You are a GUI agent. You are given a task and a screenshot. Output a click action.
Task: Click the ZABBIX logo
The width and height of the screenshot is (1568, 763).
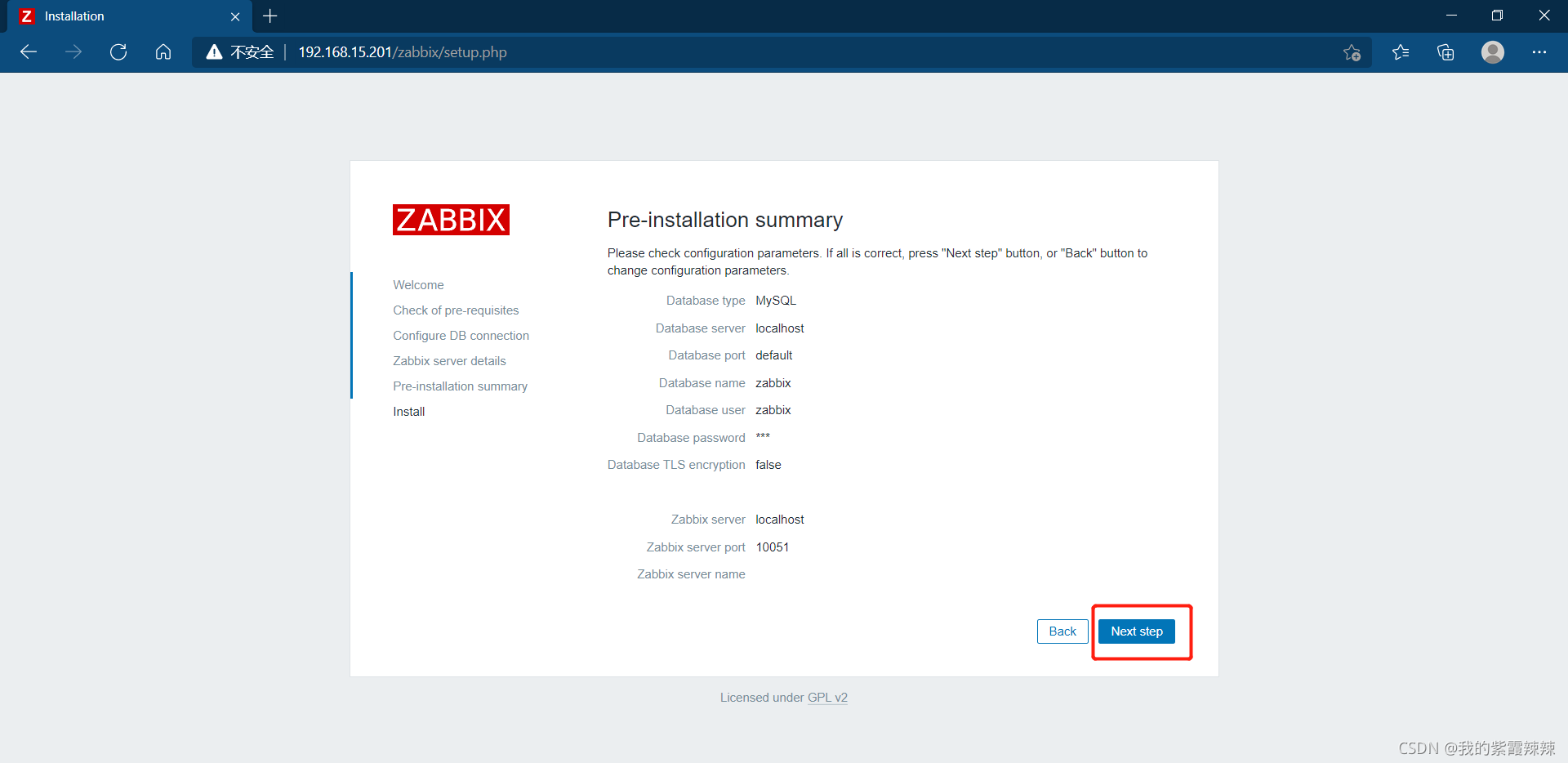(451, 220)
